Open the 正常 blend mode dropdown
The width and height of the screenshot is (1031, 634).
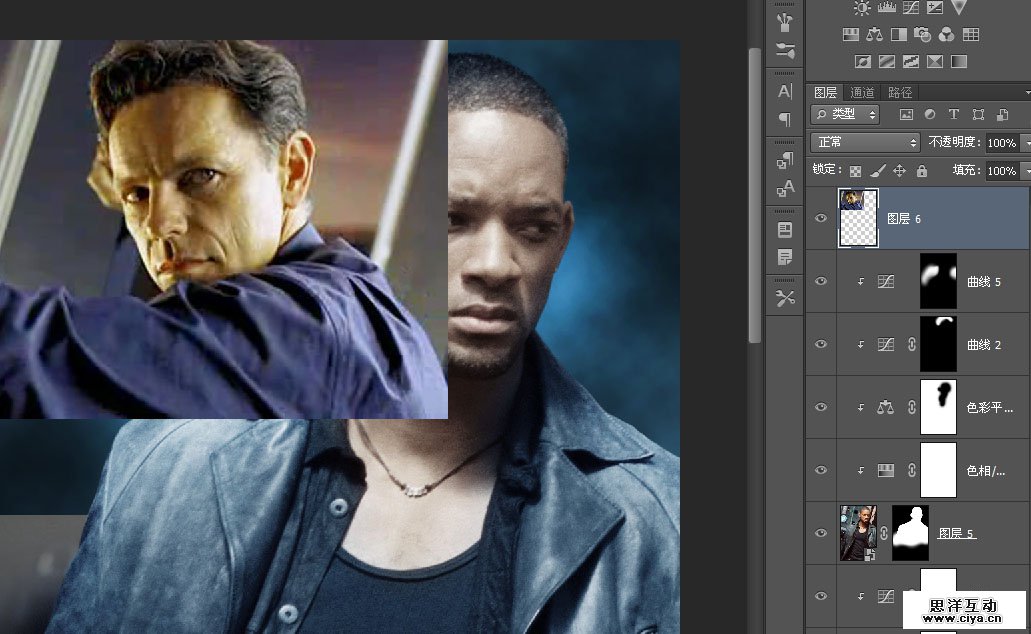pyautogui.click(x=865, y=142)
